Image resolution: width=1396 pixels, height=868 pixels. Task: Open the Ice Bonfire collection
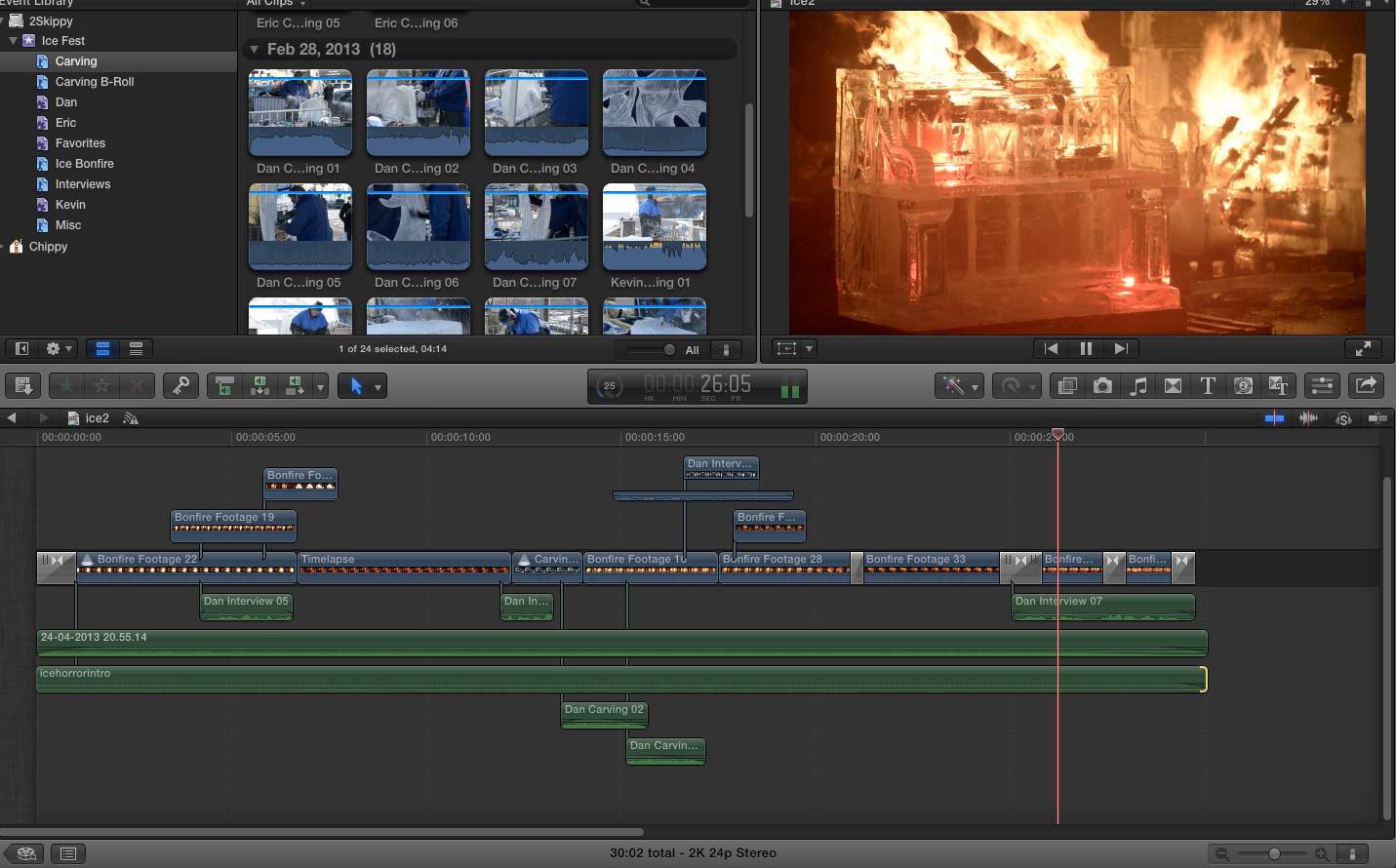pos(84,164)
